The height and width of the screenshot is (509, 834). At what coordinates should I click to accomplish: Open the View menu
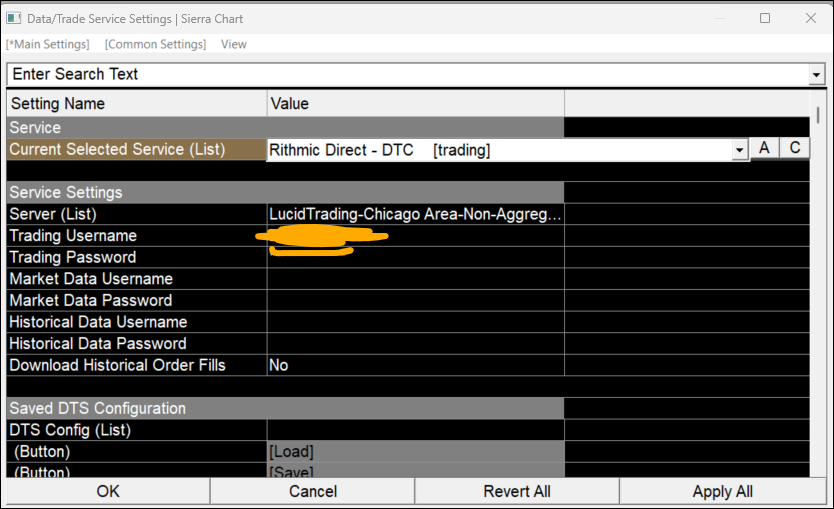(233, 44)
